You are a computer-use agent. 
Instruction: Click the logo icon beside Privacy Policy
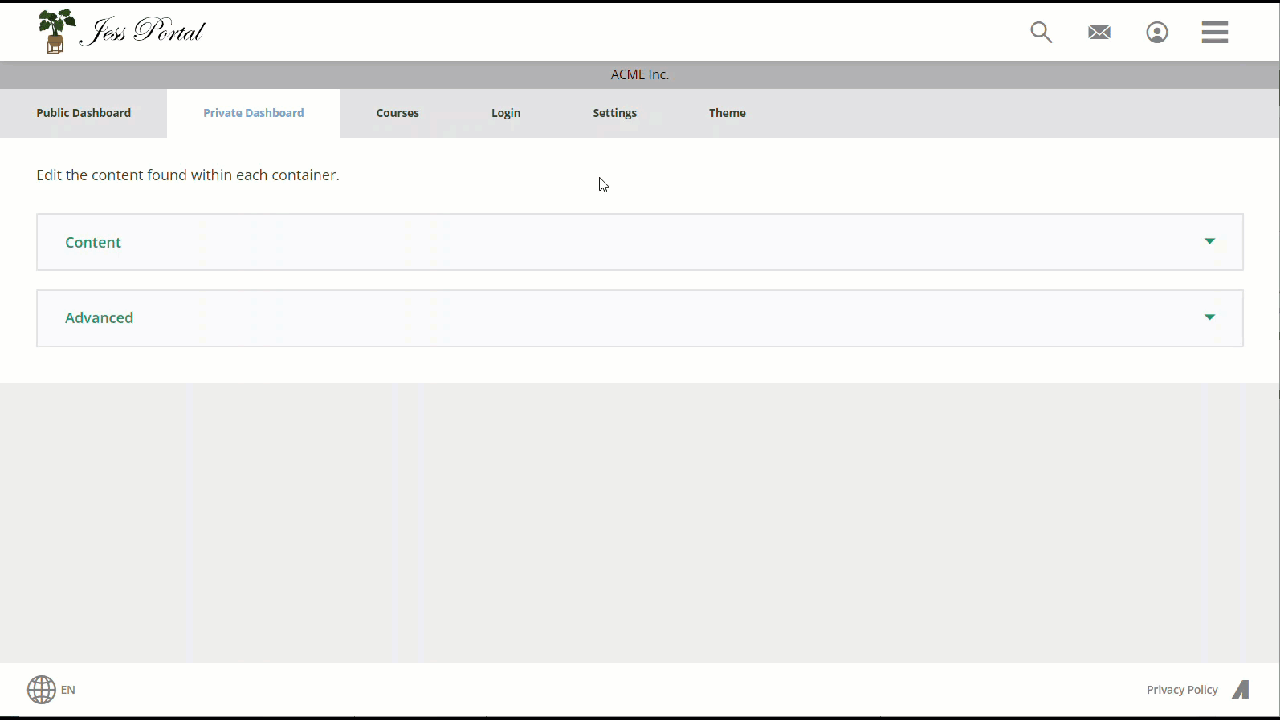pyautogui.click(x=1241, y=689)
